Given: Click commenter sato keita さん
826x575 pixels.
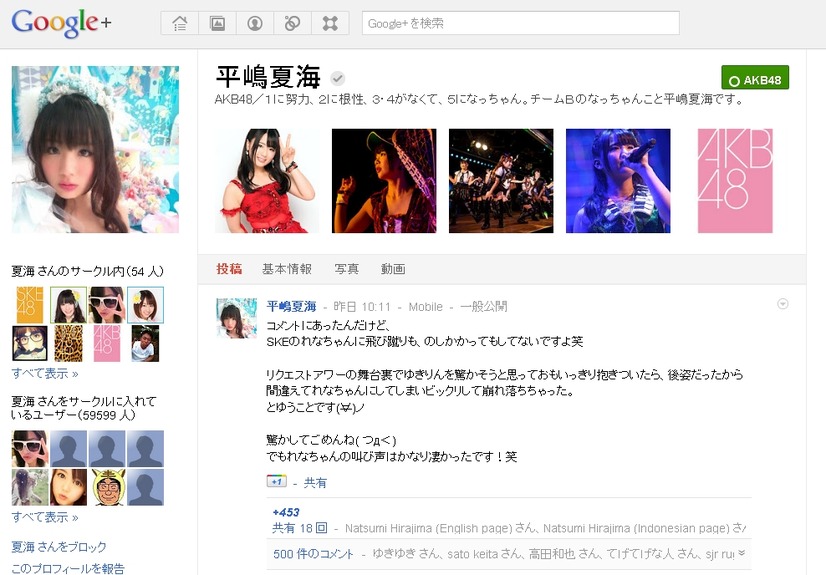Looking at the screenshot, I should [x=483, y=554].
